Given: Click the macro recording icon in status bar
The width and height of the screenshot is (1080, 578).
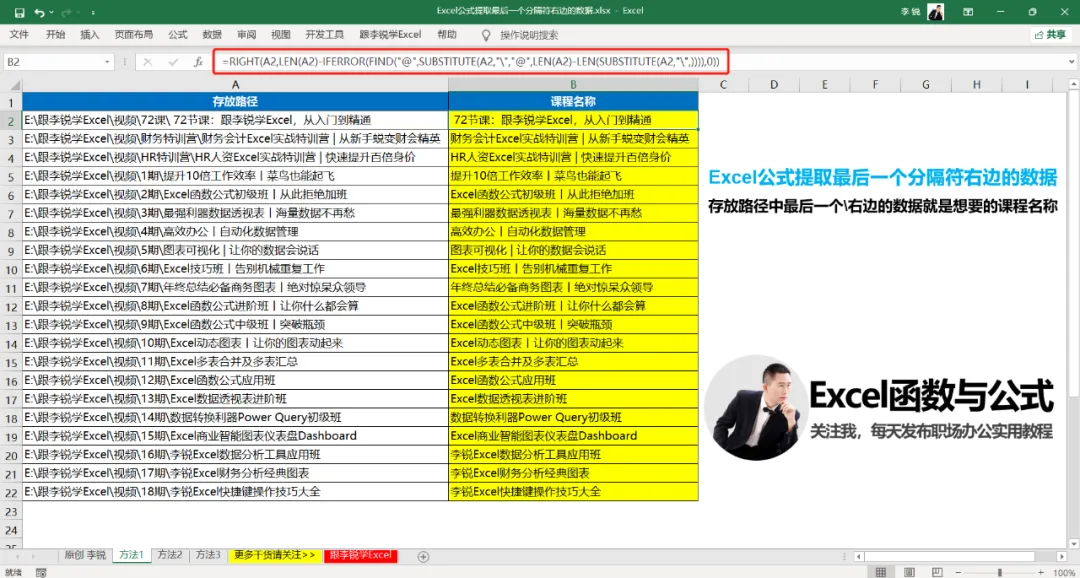Looking at the screenshot, I should coord(41,572).
